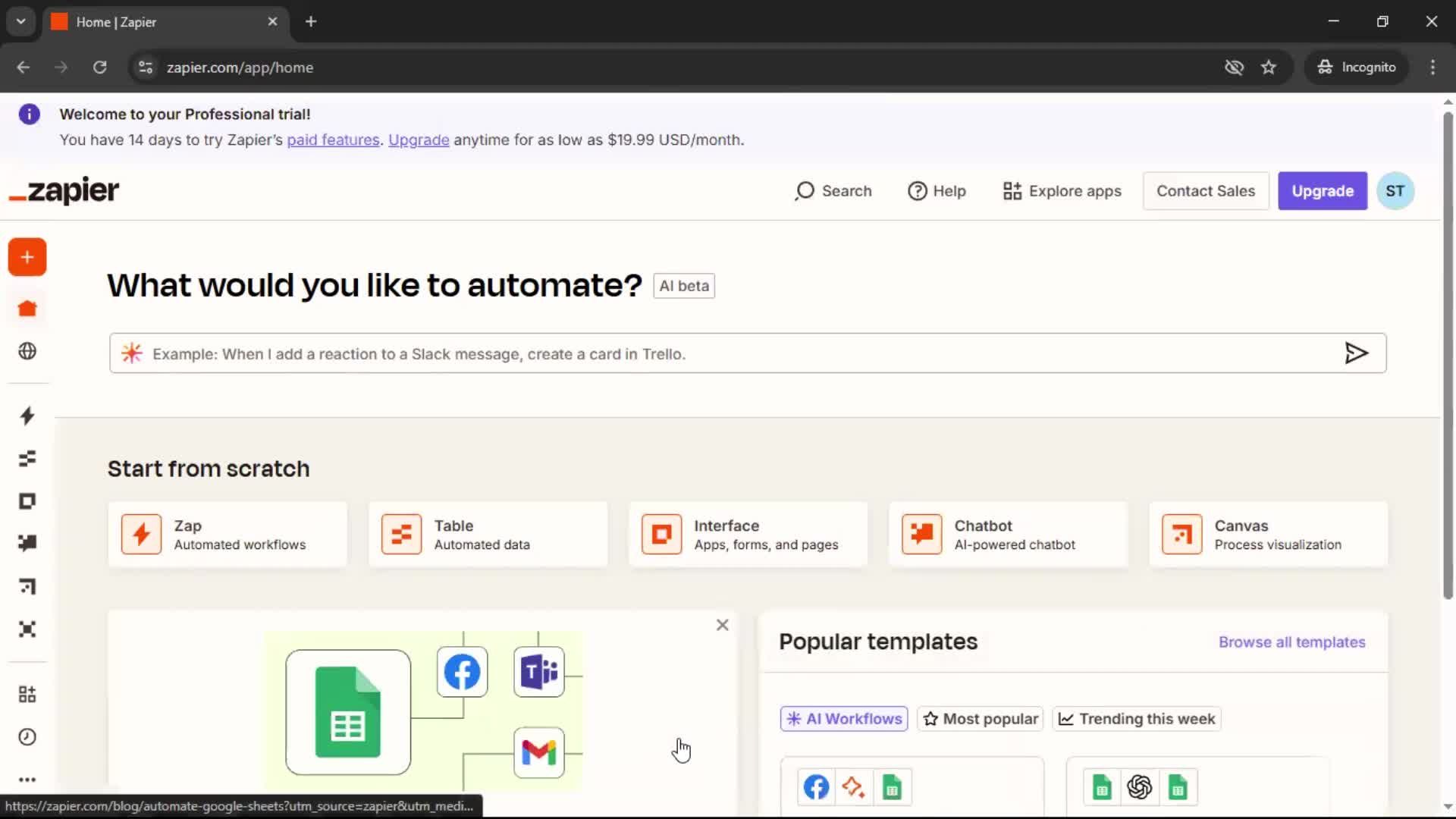
Task: Select the AI Workflows template filter
Action: coord(844,719)
